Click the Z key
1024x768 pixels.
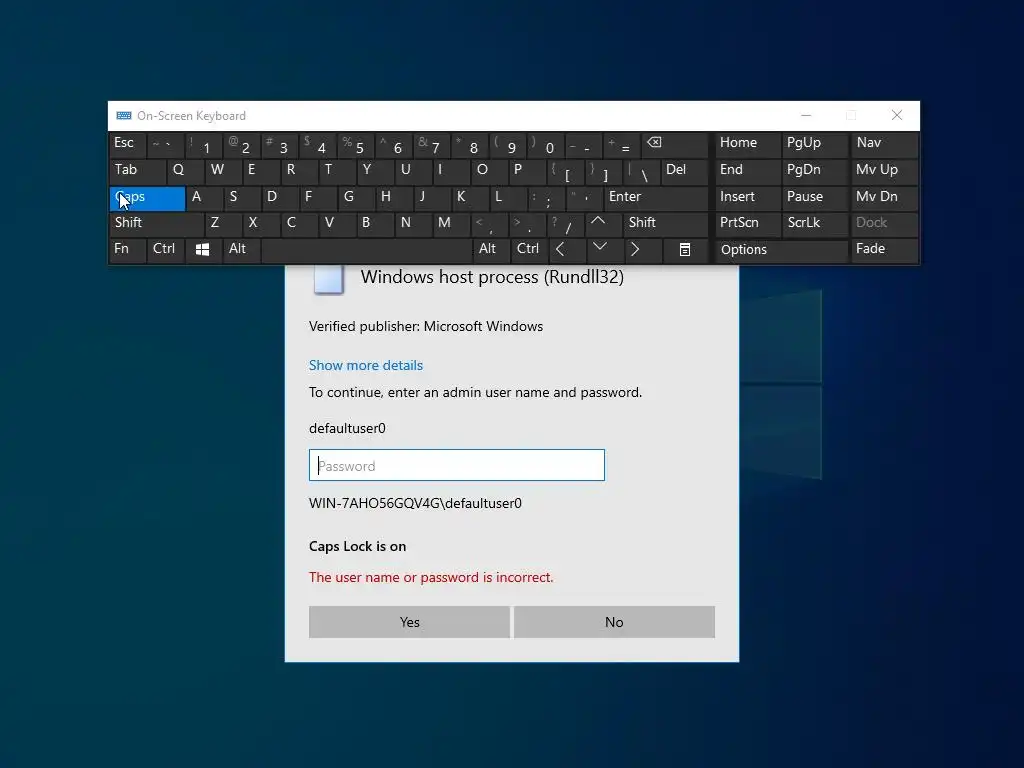pos(223,224)
